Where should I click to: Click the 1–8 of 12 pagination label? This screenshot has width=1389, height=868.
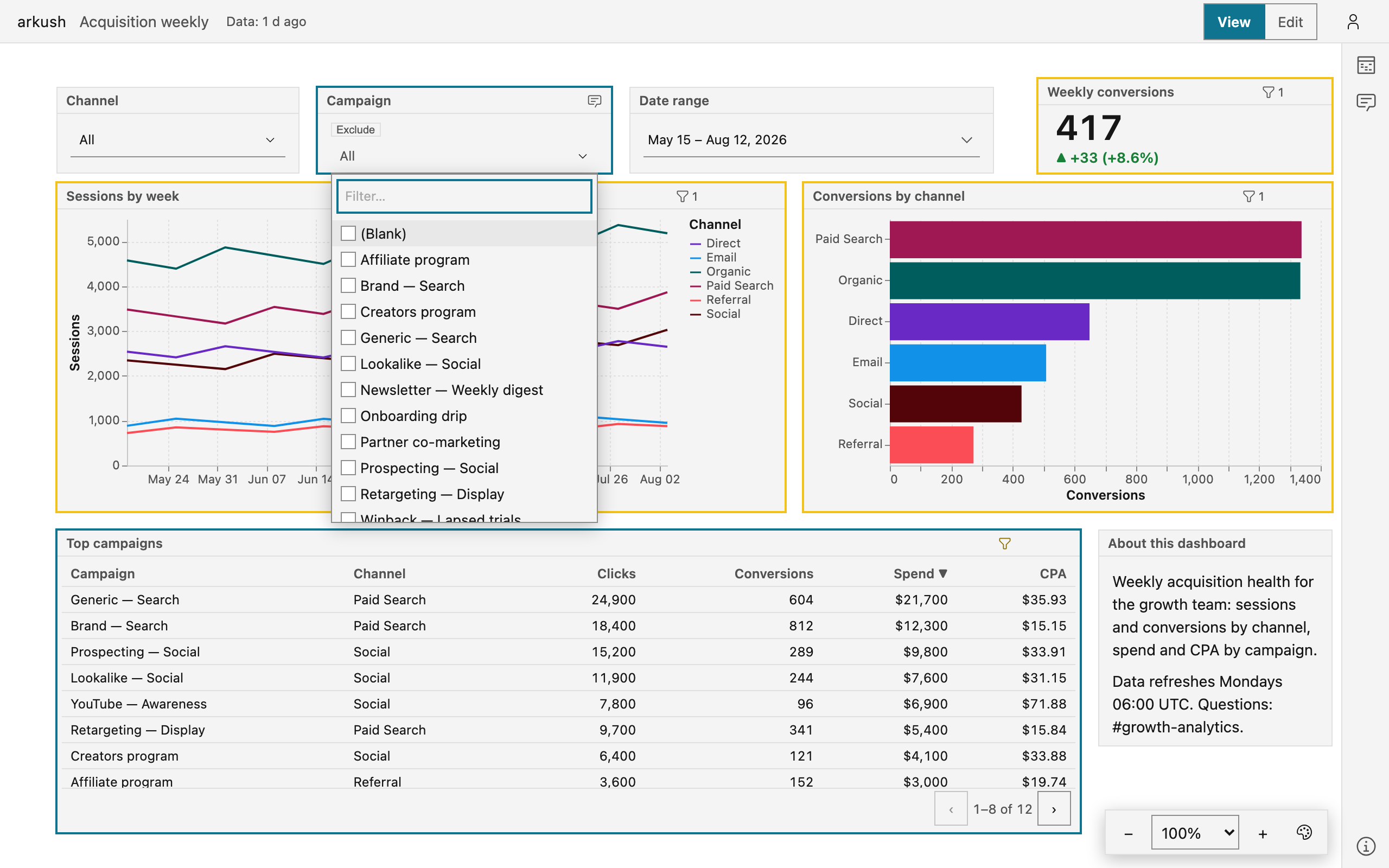1002,809
